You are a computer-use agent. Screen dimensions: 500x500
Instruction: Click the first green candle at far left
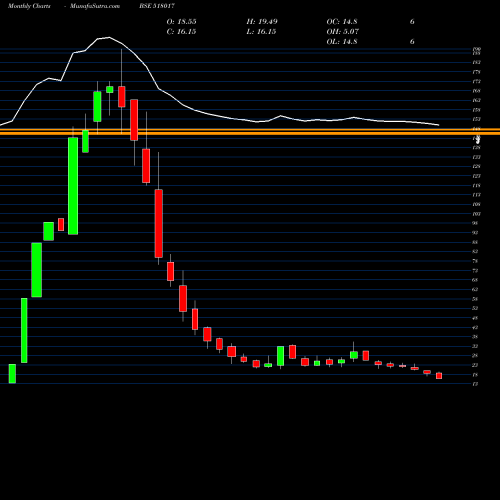tap(12, 373)
